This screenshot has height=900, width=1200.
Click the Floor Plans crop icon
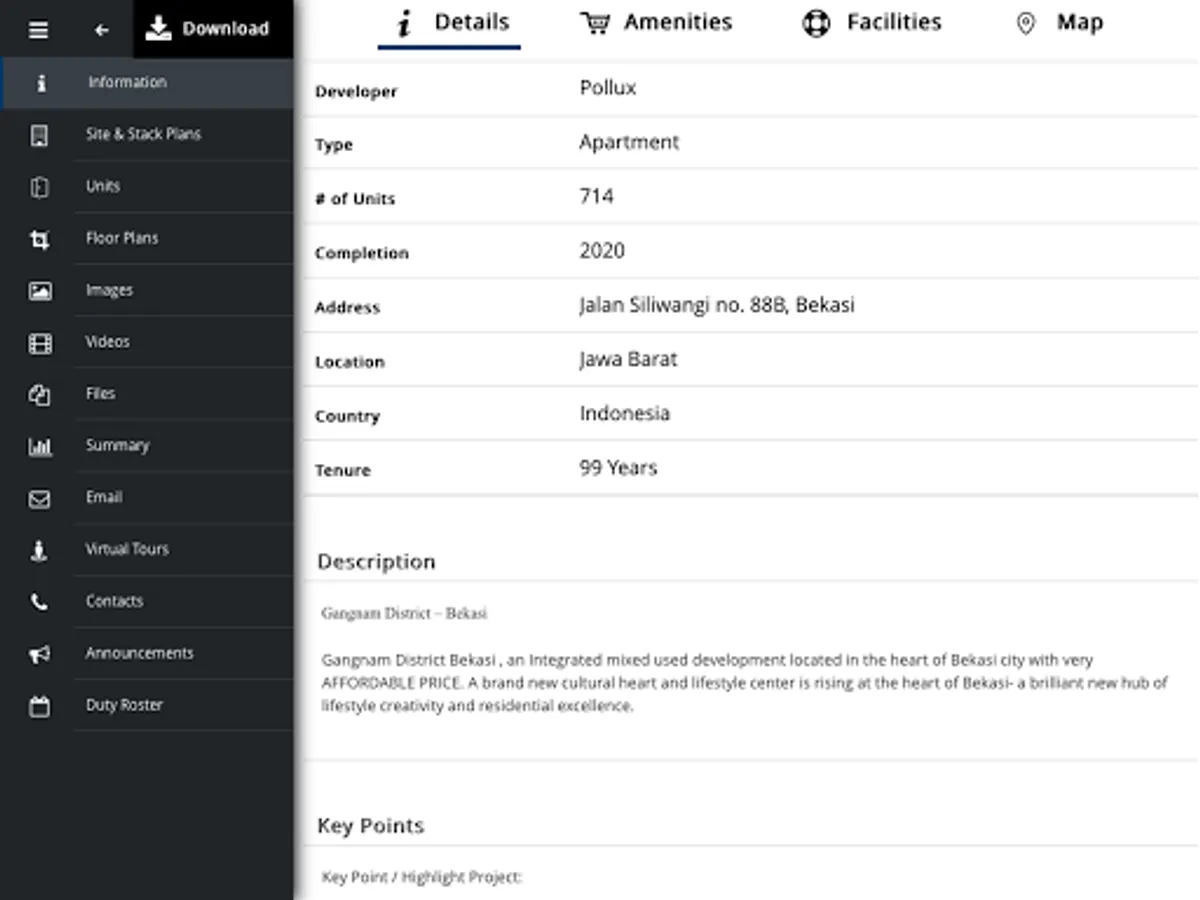click(40, 239)
